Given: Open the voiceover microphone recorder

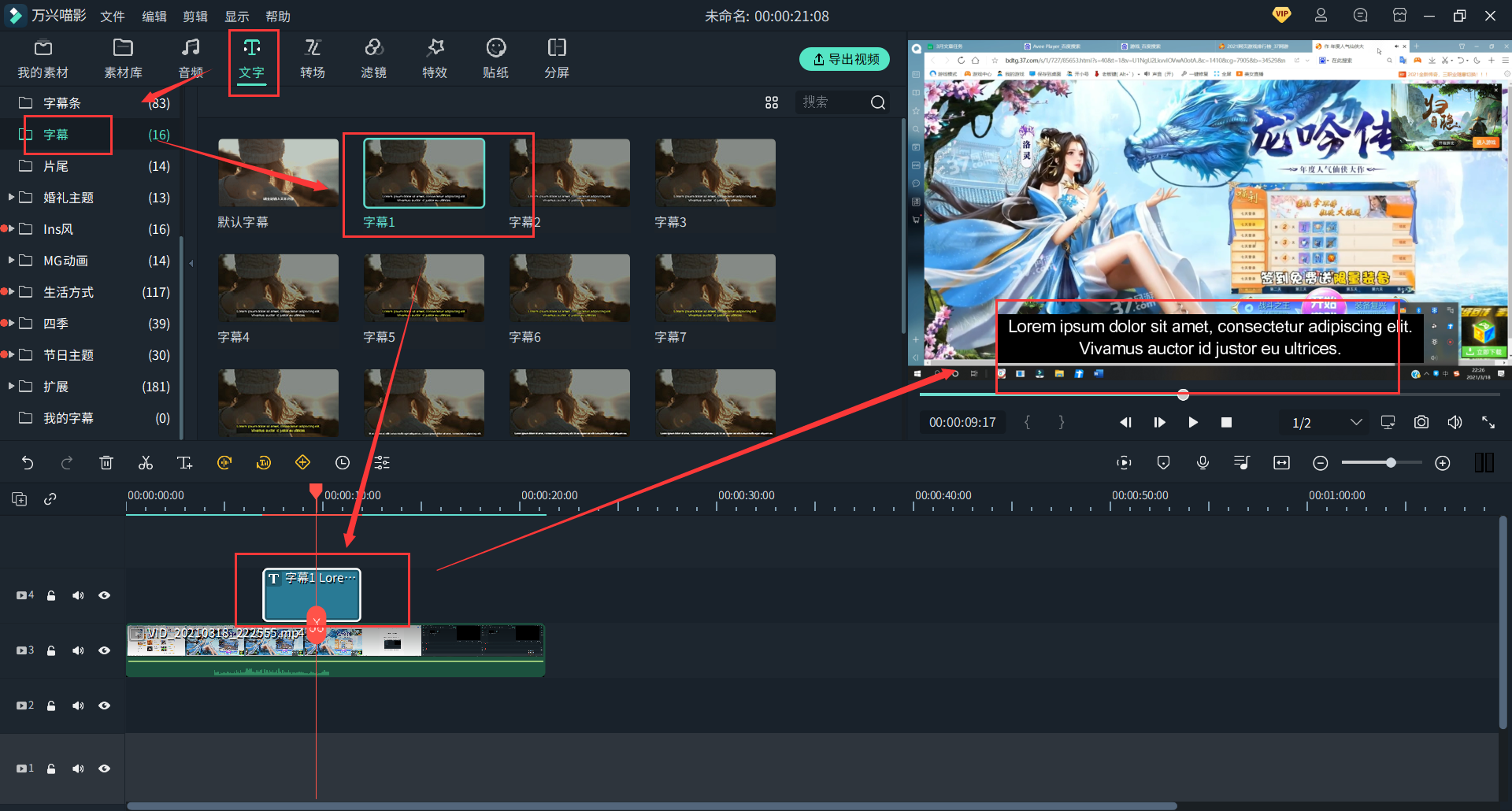Looking at the screenshot, I should pos(1203,463).
